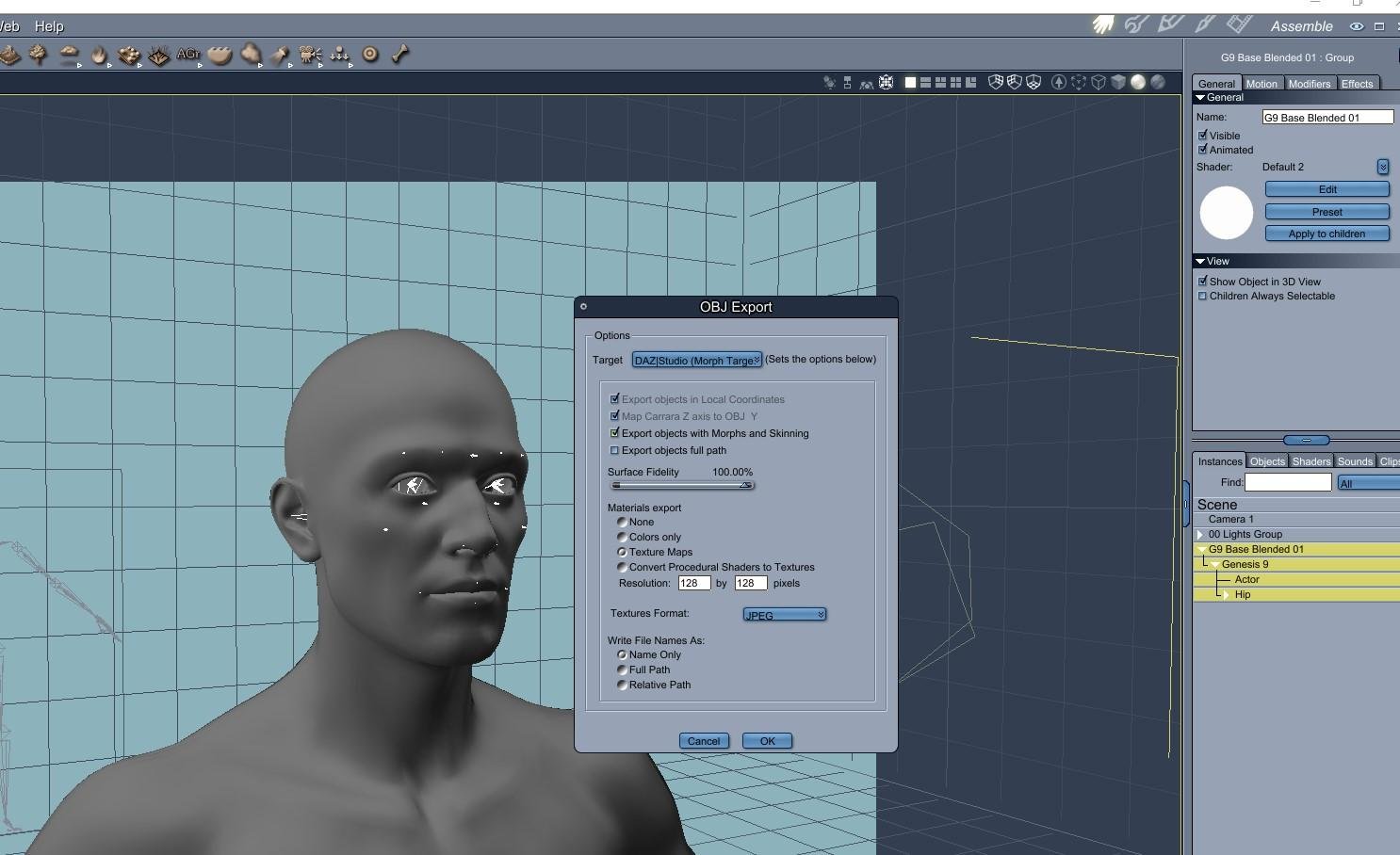
Task: Switch to the Modifiers tab
Action: (x=1309, y=84)
